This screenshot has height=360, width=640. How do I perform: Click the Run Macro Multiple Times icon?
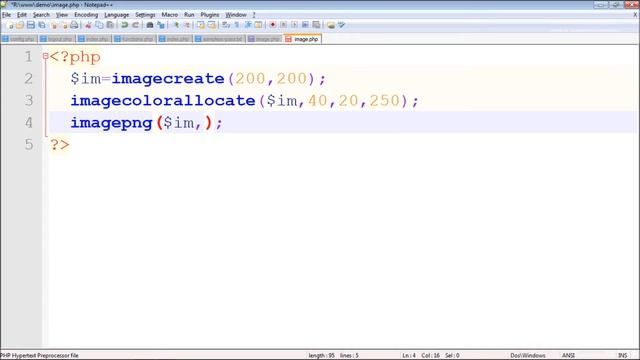(x=305, y=25)
